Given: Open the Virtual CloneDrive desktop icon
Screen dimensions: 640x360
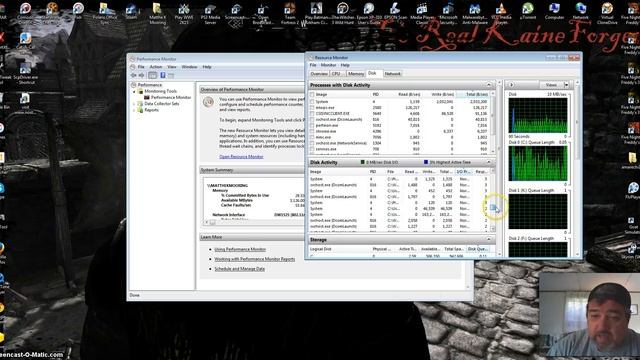Looking at the screenshot, I should coord(607,13).
